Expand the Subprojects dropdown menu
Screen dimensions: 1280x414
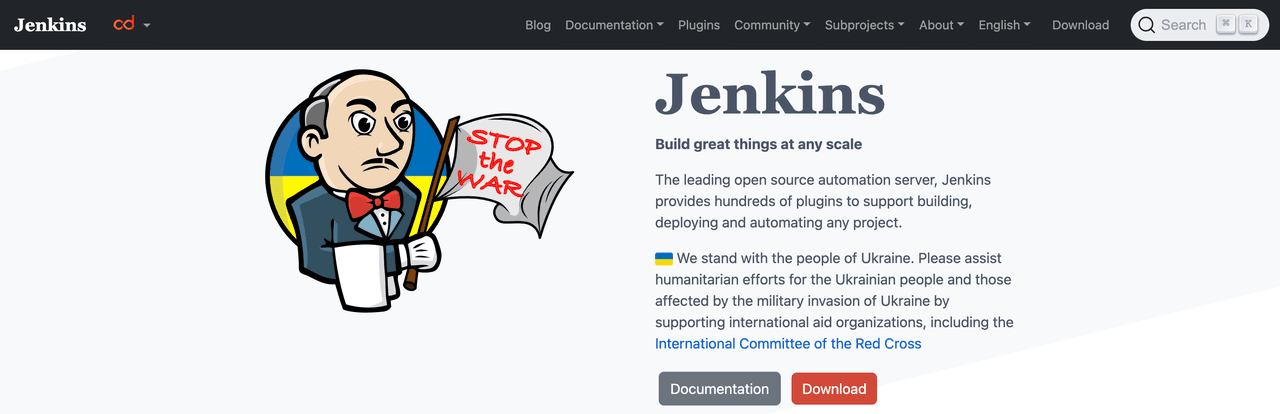pos(864,25)
